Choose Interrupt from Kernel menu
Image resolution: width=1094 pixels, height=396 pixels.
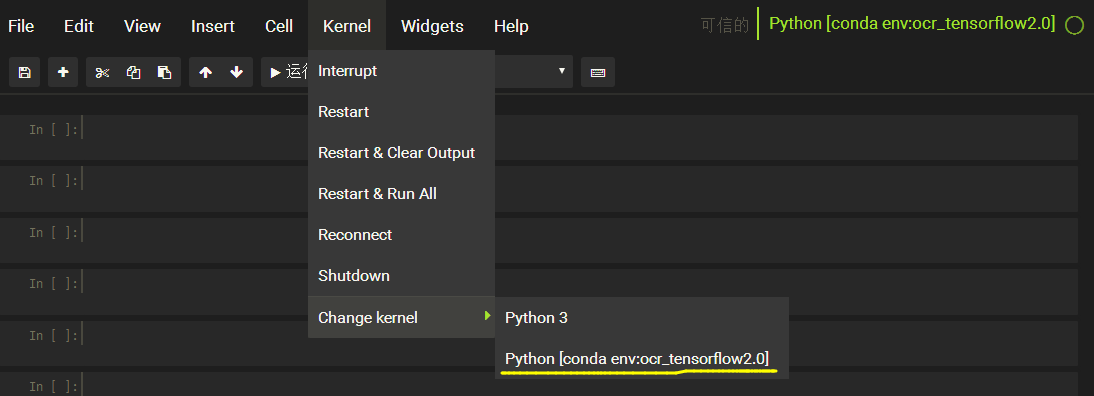[401, 71]
